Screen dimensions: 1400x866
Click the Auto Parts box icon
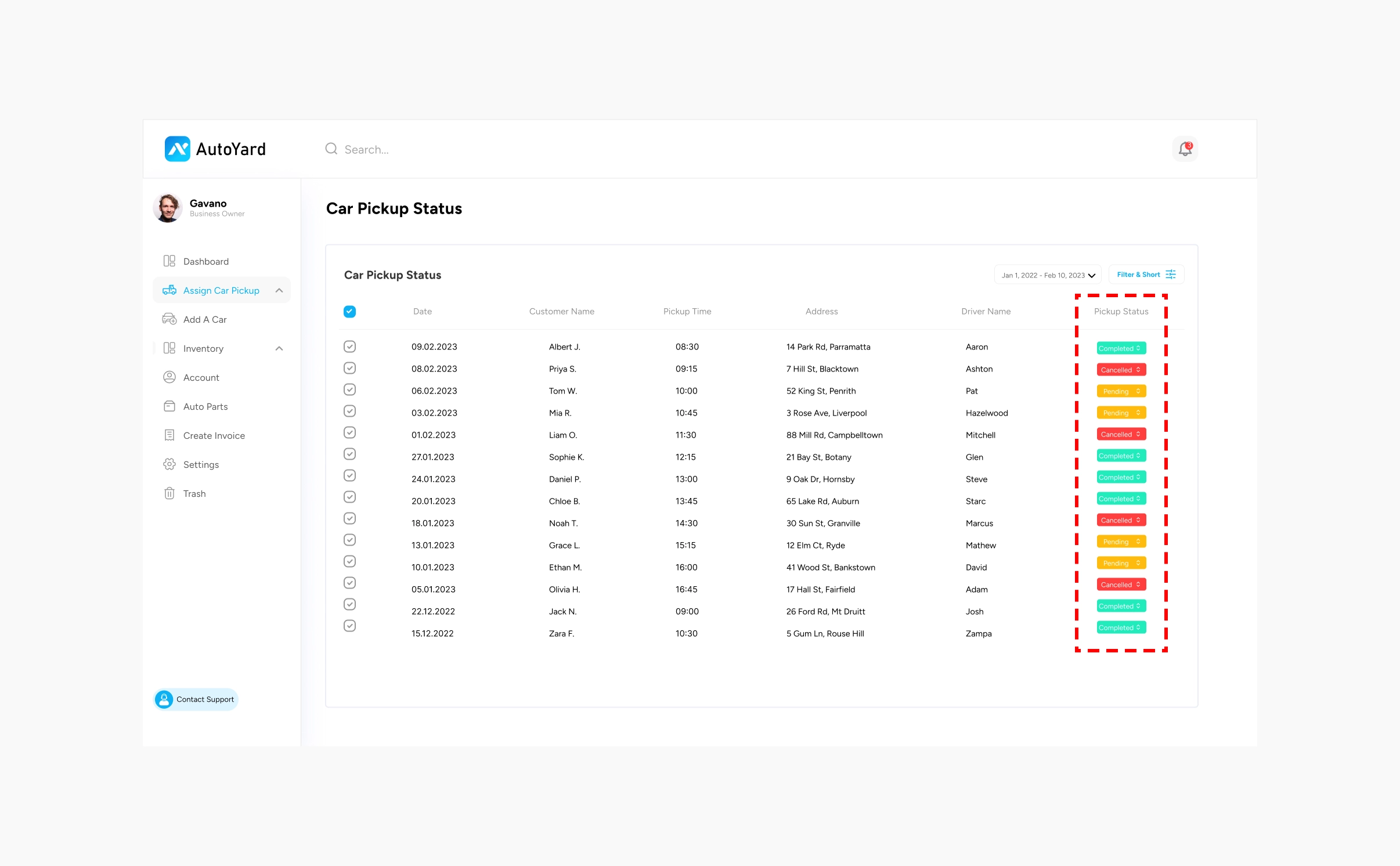[x=169, y=406]
